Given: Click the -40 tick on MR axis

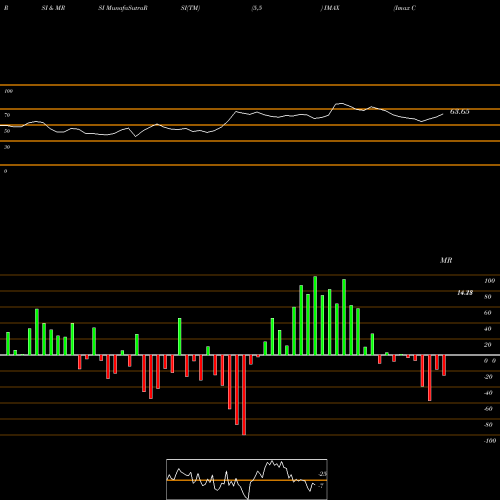Looking at the screenshot, I should point(488,393).
